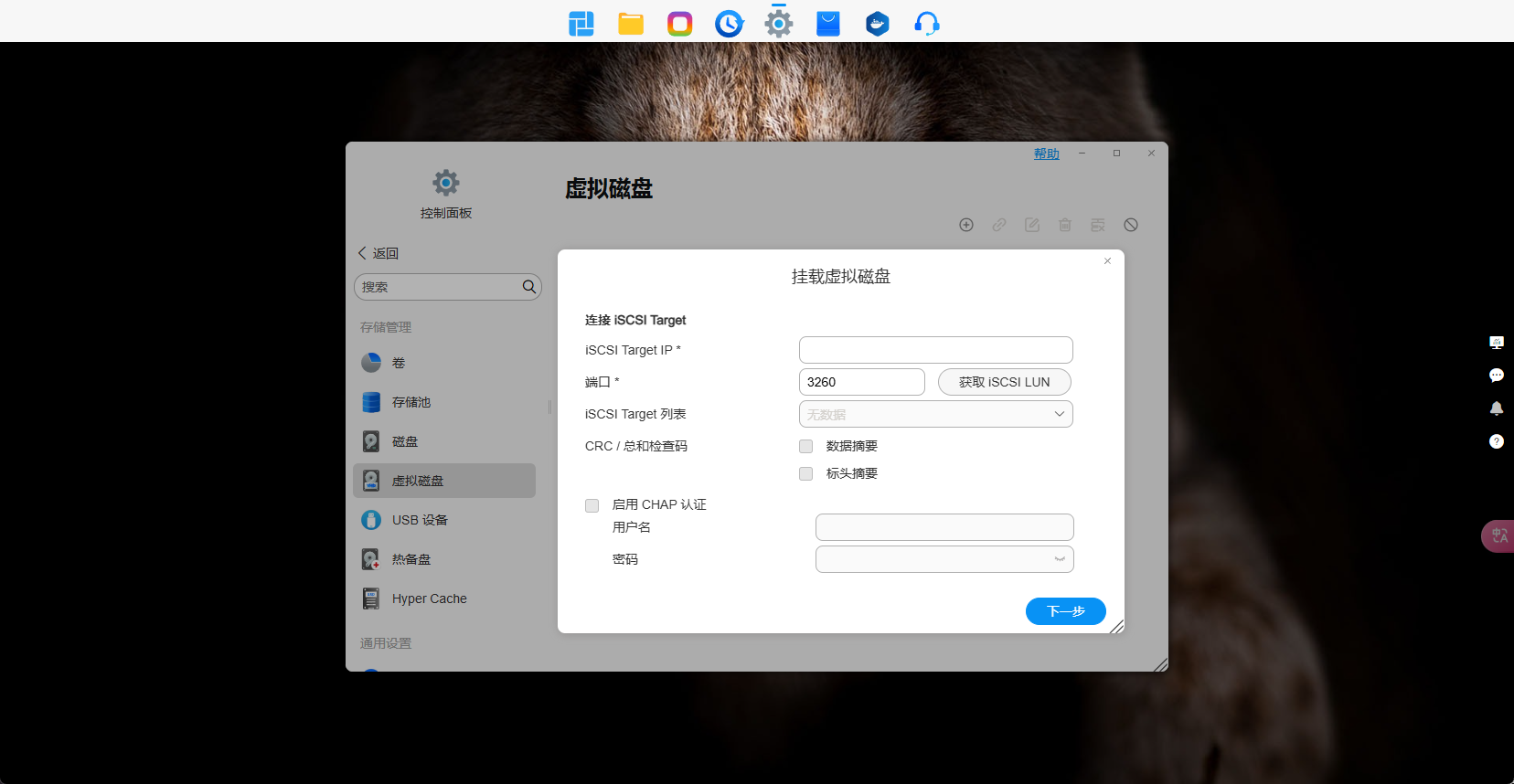Click the 通用设置 section heading
The width and height of the screenshot is (1514, 784).
[386, 643]
